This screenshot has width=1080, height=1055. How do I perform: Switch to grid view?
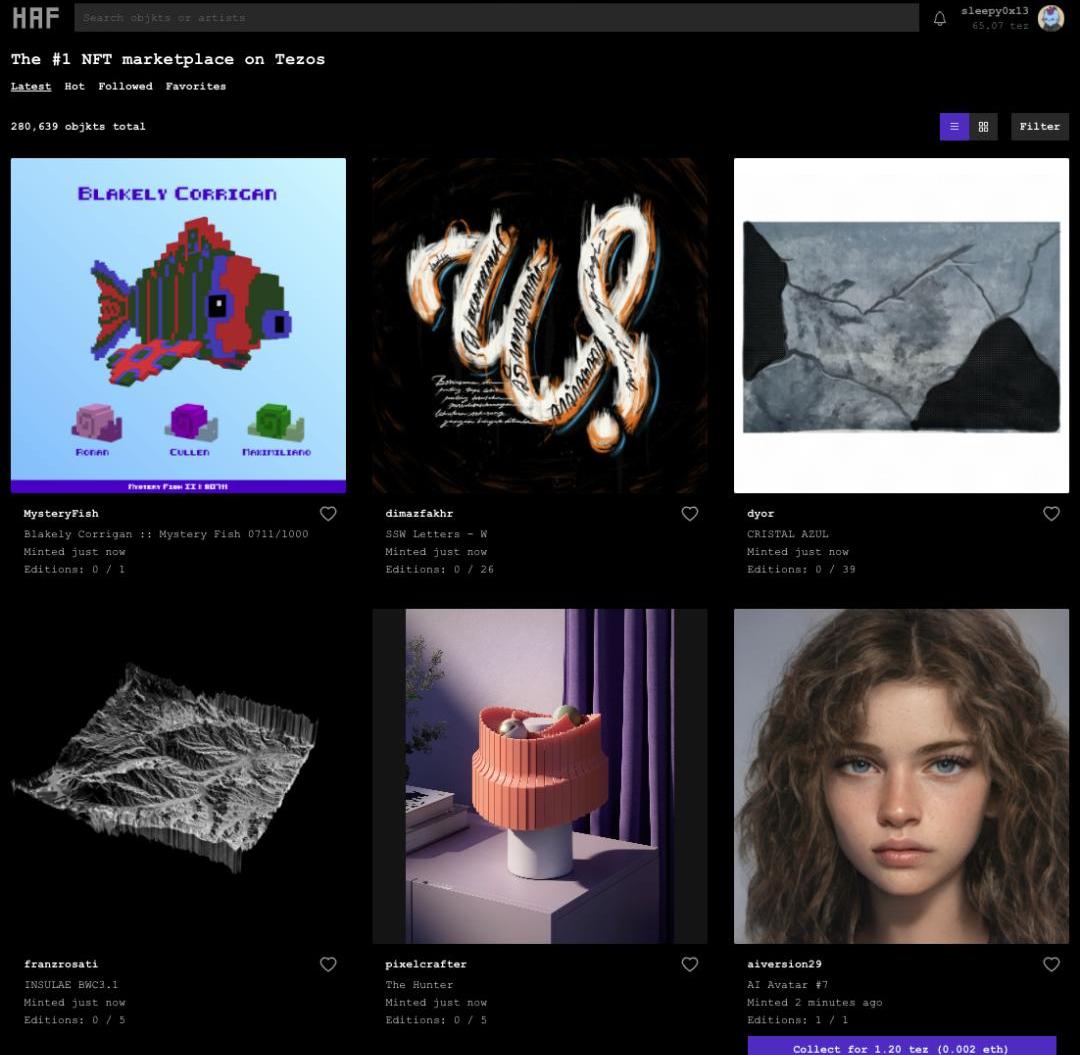[984, 127]
